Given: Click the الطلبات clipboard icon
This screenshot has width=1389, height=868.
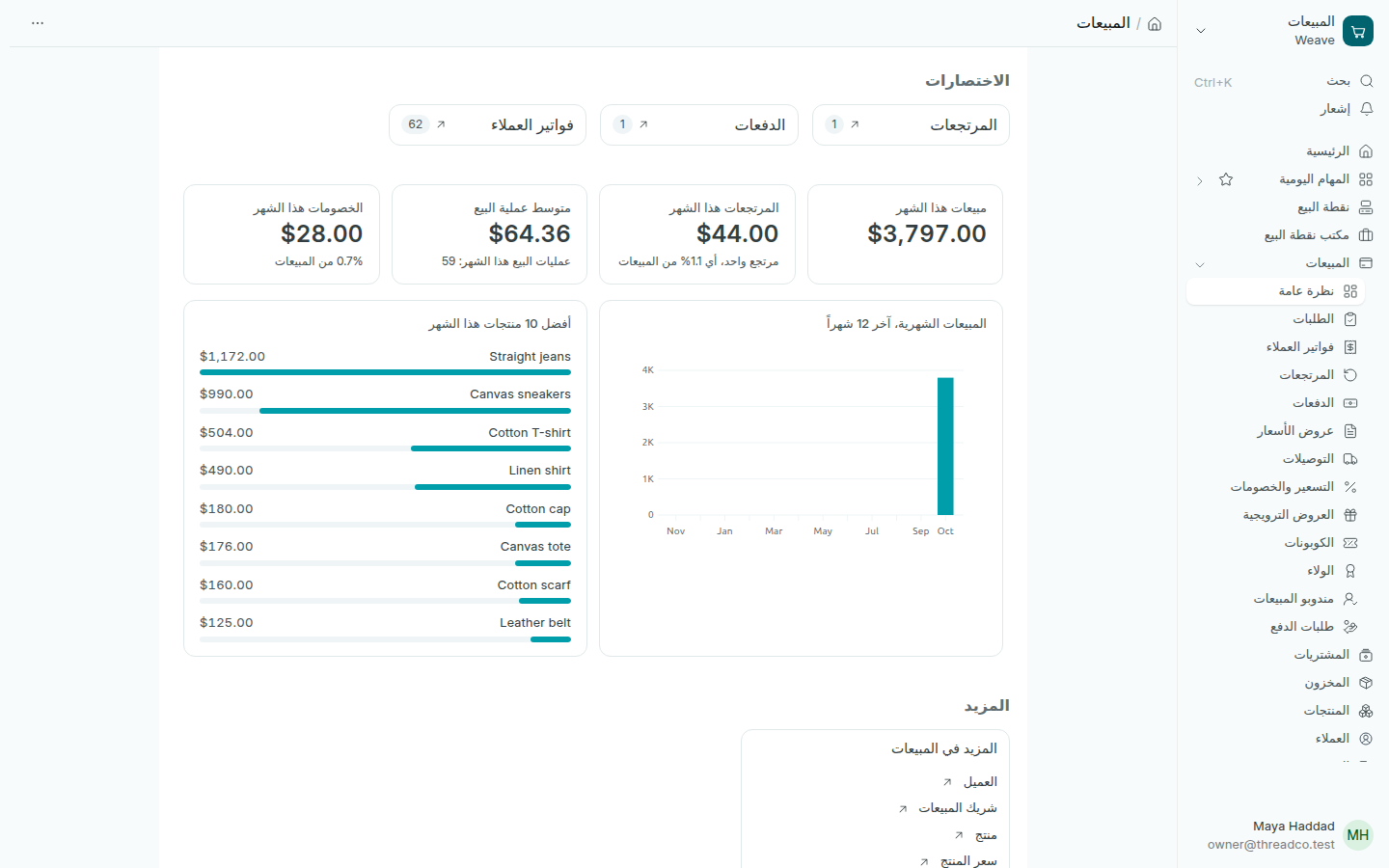Looking at the screenshot, I should [x=1350, y=319].
